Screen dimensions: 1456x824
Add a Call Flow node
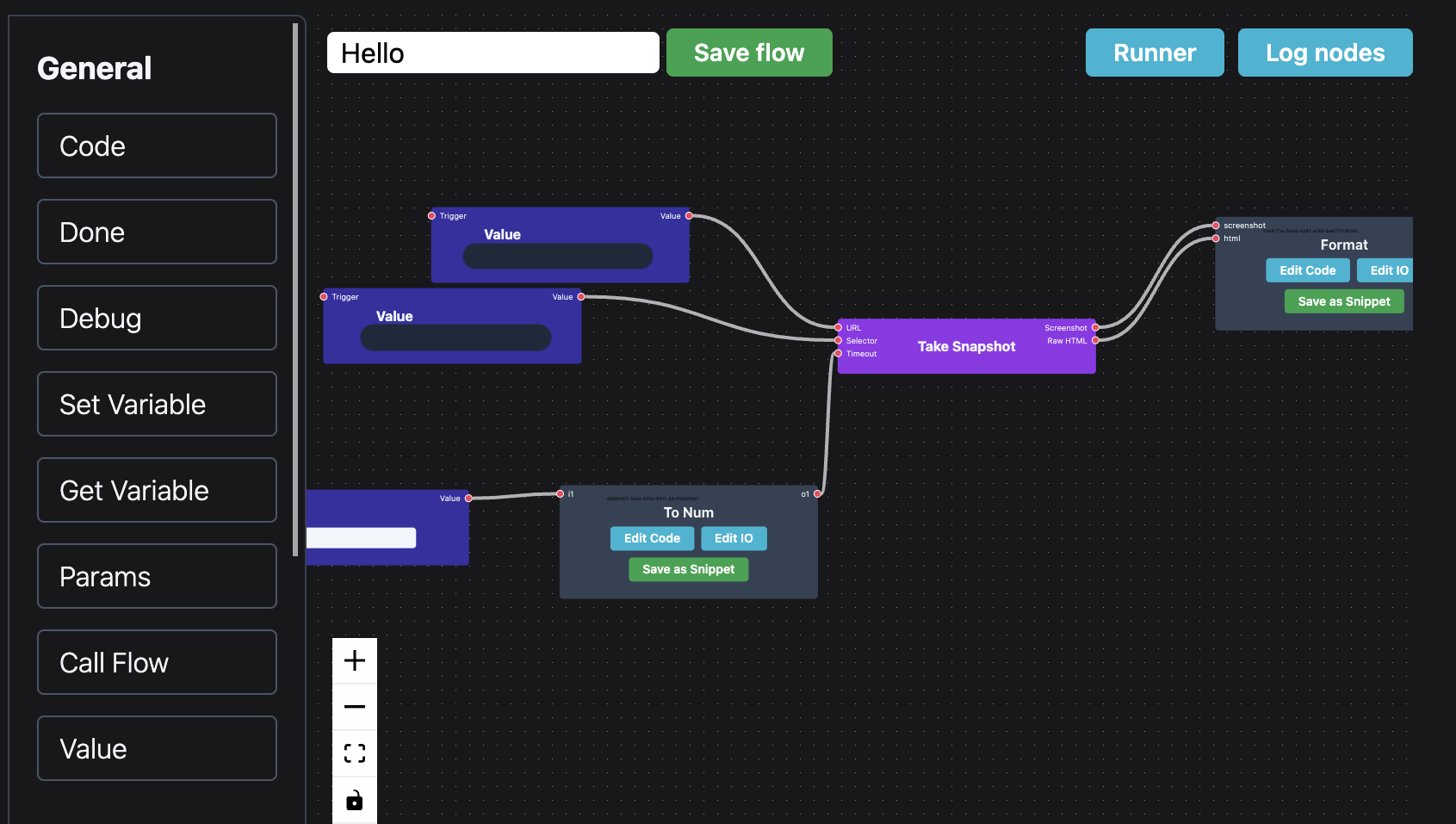157,662
